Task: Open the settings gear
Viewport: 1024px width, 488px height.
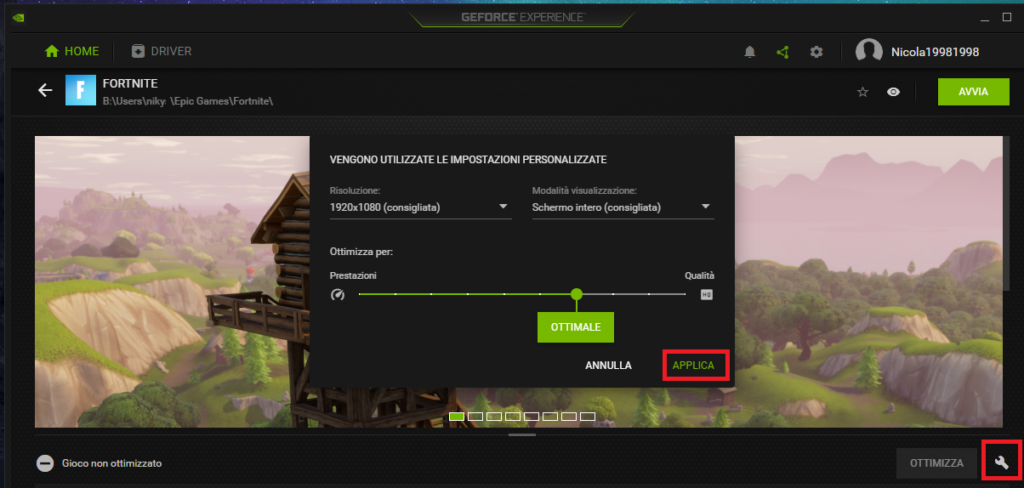Action: point(816,52)
